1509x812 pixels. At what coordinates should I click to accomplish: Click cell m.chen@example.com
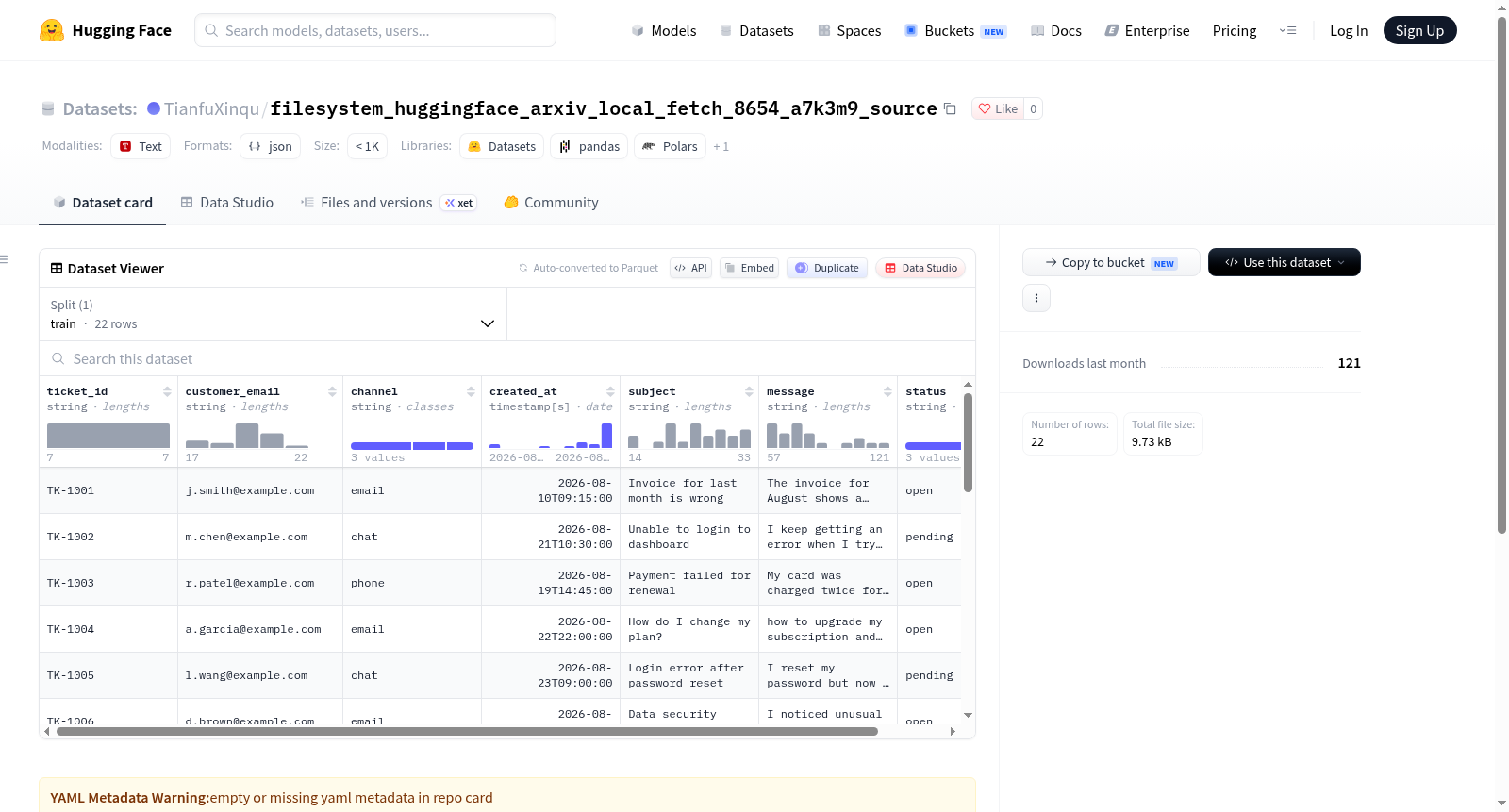(x=260, y=537)
